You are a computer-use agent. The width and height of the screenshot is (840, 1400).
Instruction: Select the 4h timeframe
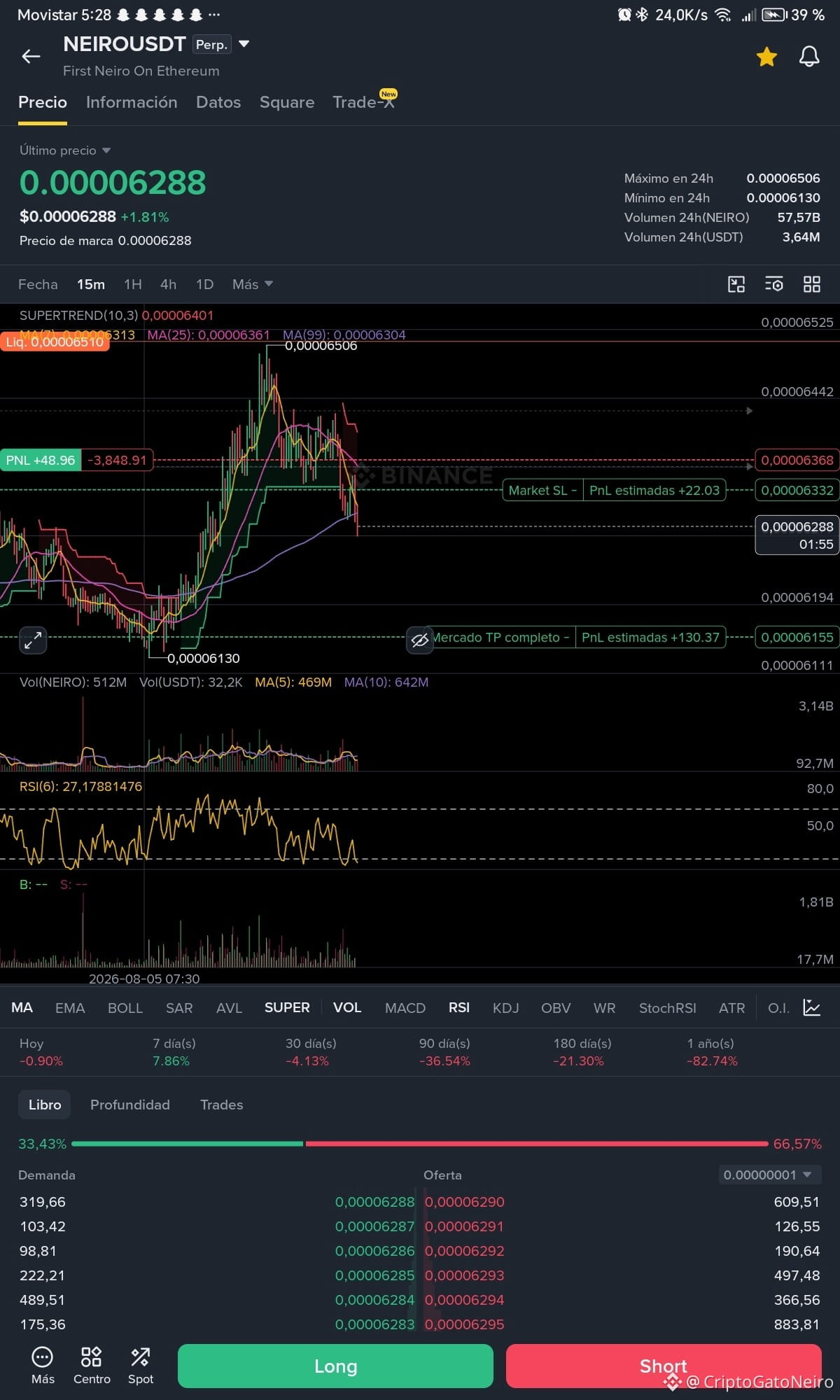coord(168,284)
